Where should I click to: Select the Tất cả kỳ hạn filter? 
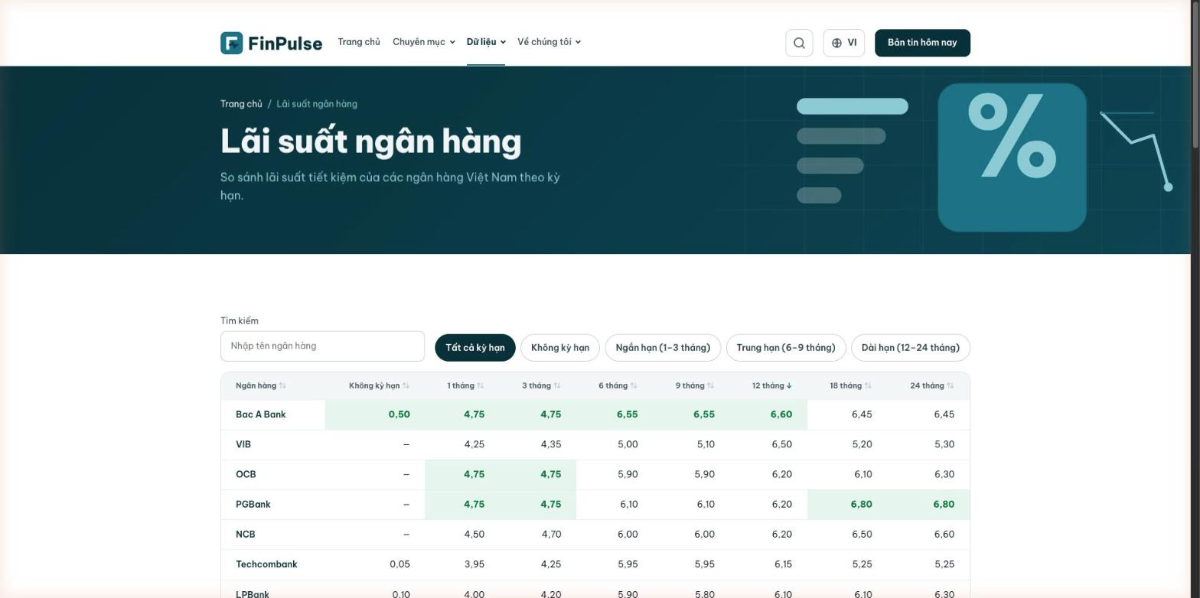[475, 348]
